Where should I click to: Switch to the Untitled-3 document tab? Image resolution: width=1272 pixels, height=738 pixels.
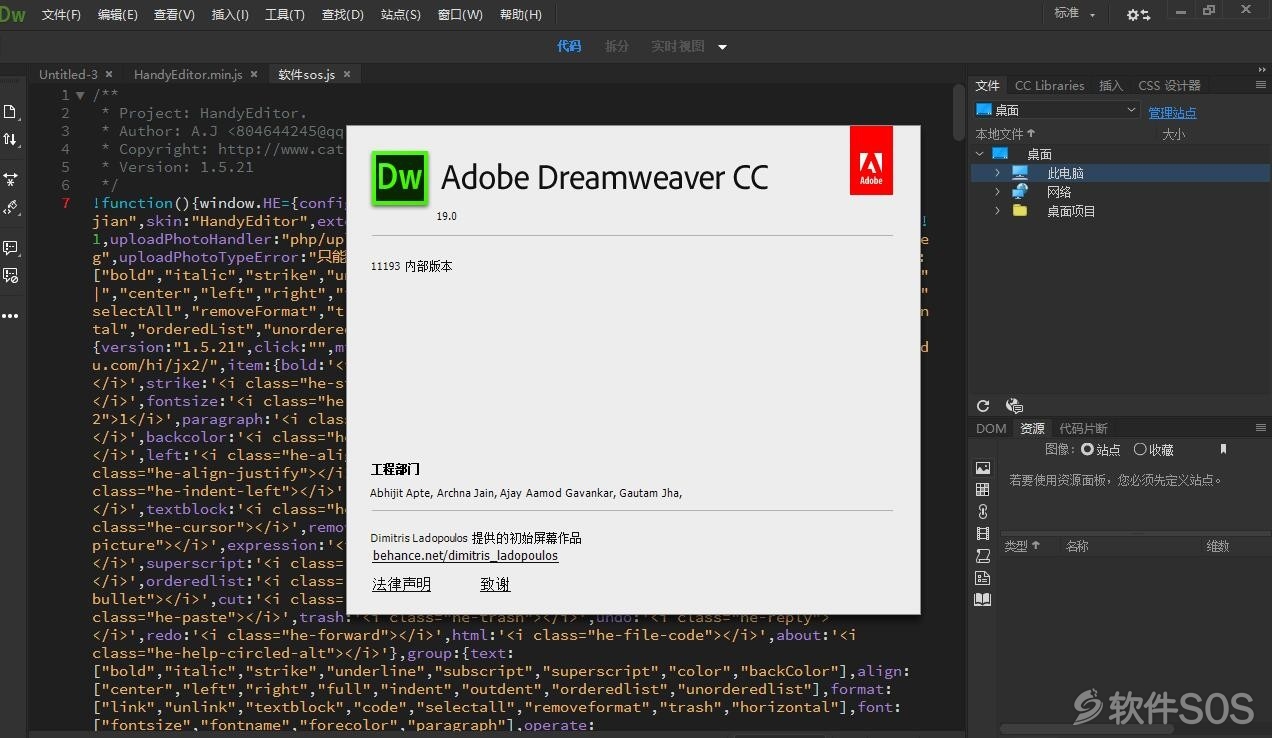[x=68, y=74]
